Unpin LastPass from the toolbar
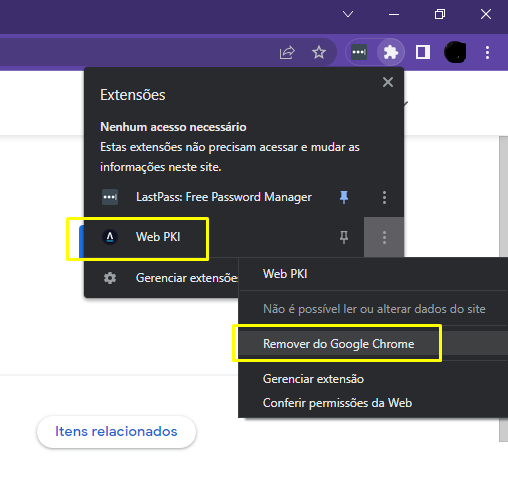508x481 pixels. 344,197
